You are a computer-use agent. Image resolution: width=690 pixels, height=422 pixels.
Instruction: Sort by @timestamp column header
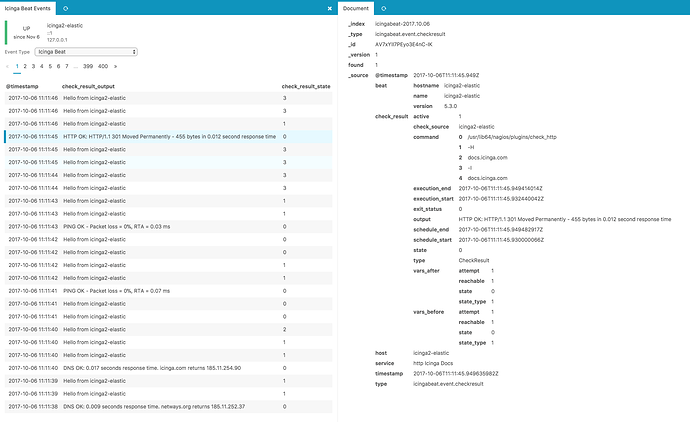click(22, 86)
